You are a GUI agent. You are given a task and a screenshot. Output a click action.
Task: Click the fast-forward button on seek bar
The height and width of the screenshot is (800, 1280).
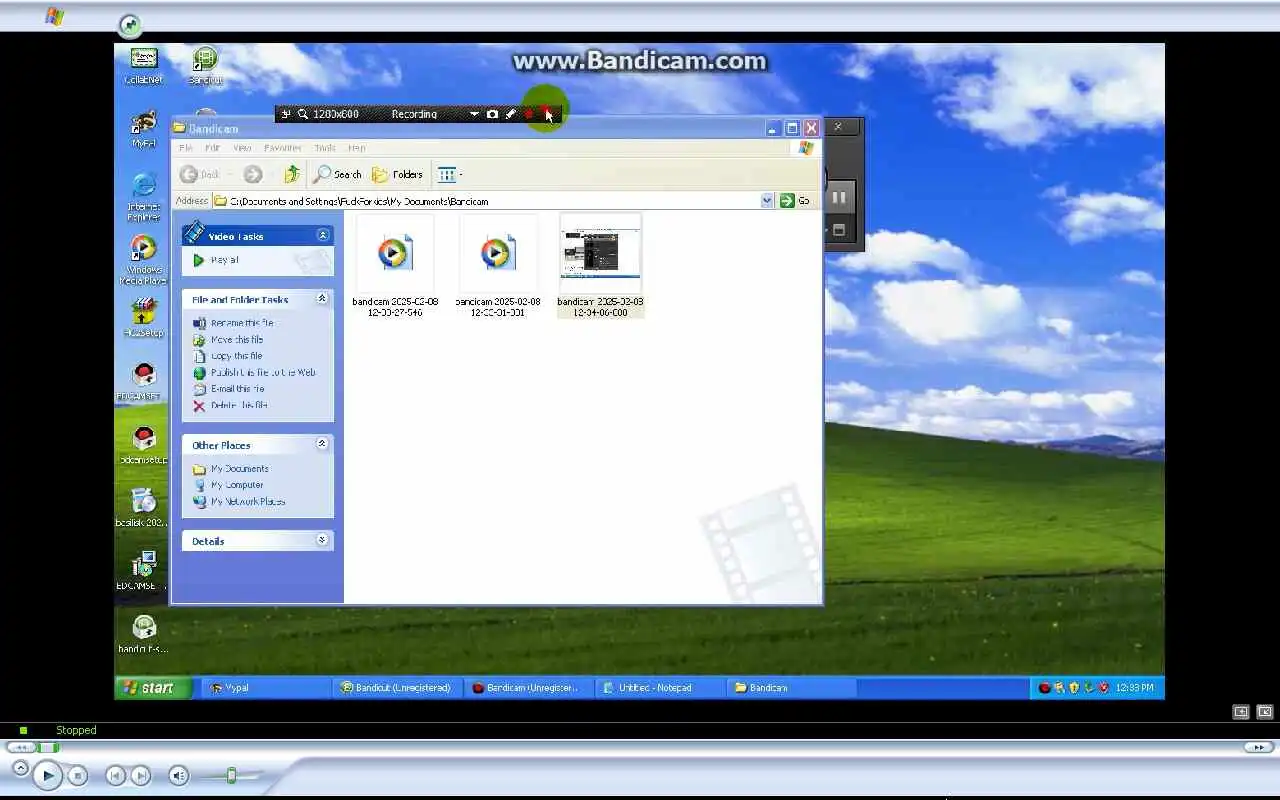[1258, 747]
